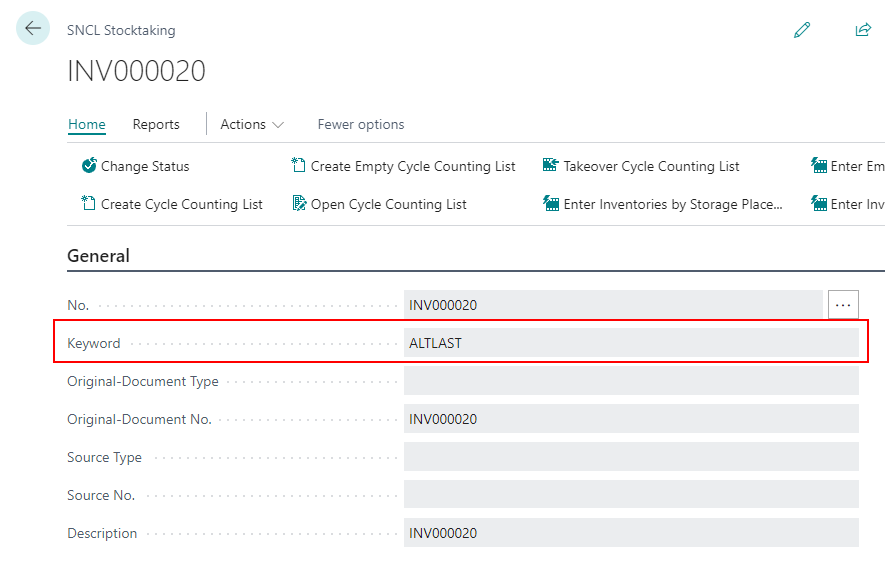
Task: Click the Description field INV000020
Action: (x=631, y=533)
